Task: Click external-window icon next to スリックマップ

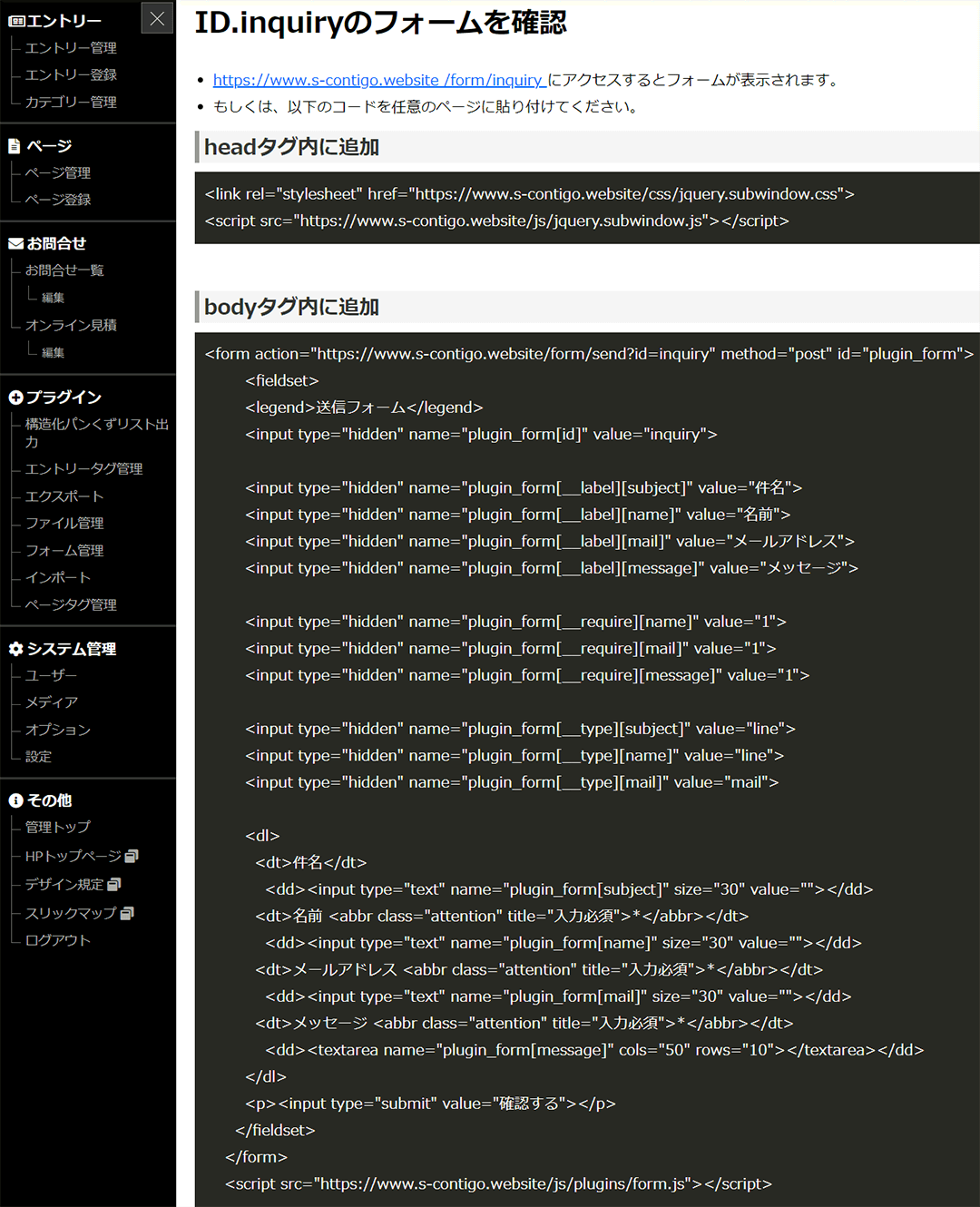Action: pyautogui.click(x=127, y=913)
